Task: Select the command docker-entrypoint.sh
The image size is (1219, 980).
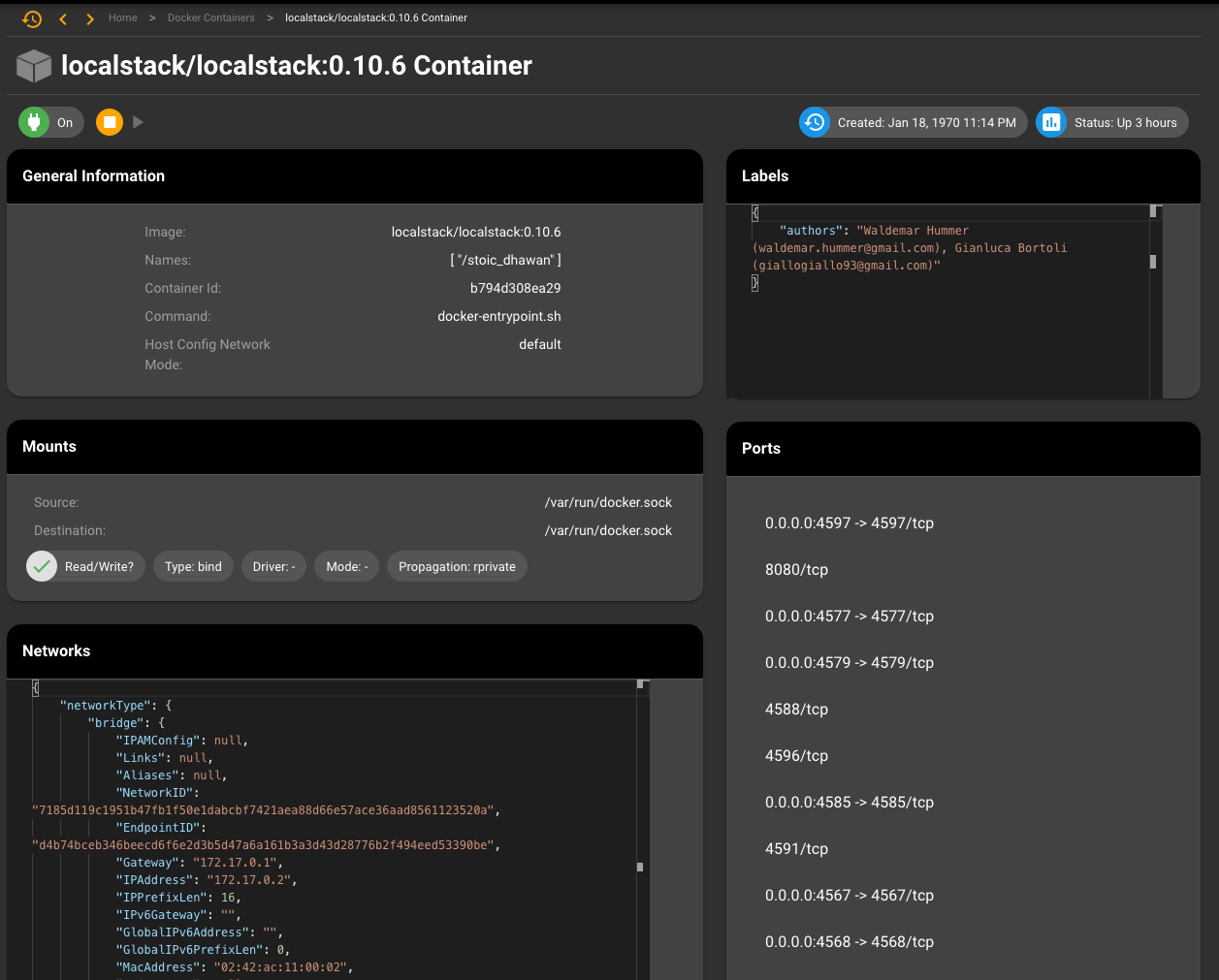Action: (x=499, y=317)
